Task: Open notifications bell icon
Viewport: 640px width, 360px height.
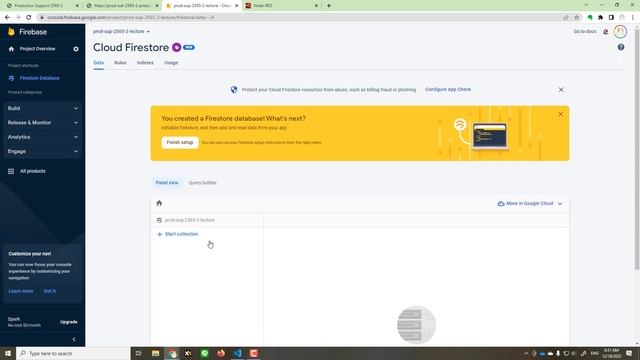Action: coord(606,31)
